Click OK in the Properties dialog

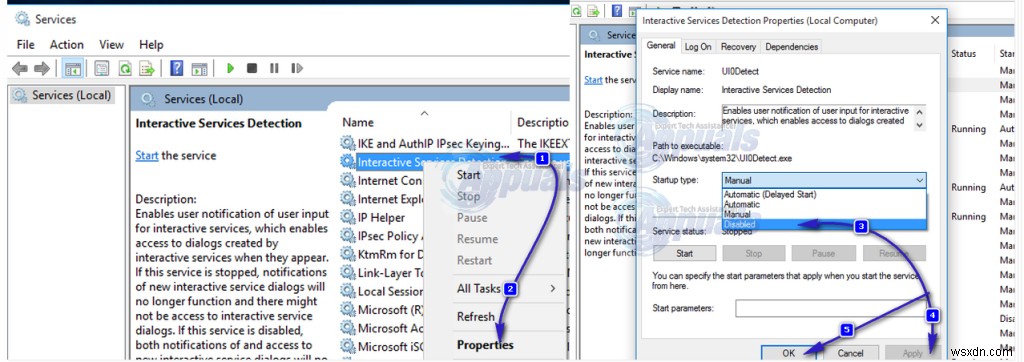789,354
